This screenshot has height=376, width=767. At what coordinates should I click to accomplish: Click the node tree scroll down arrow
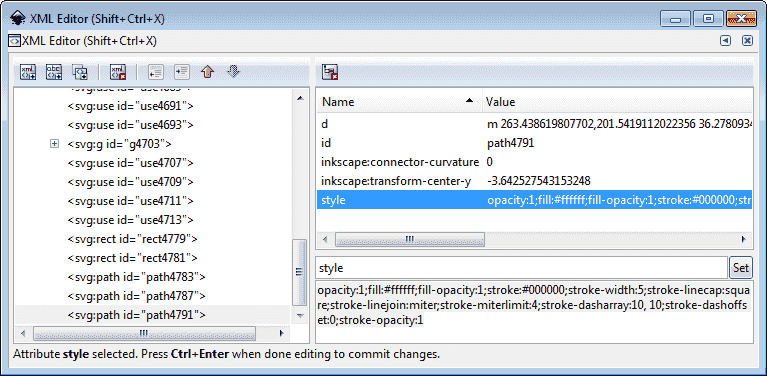pos(300,316)
